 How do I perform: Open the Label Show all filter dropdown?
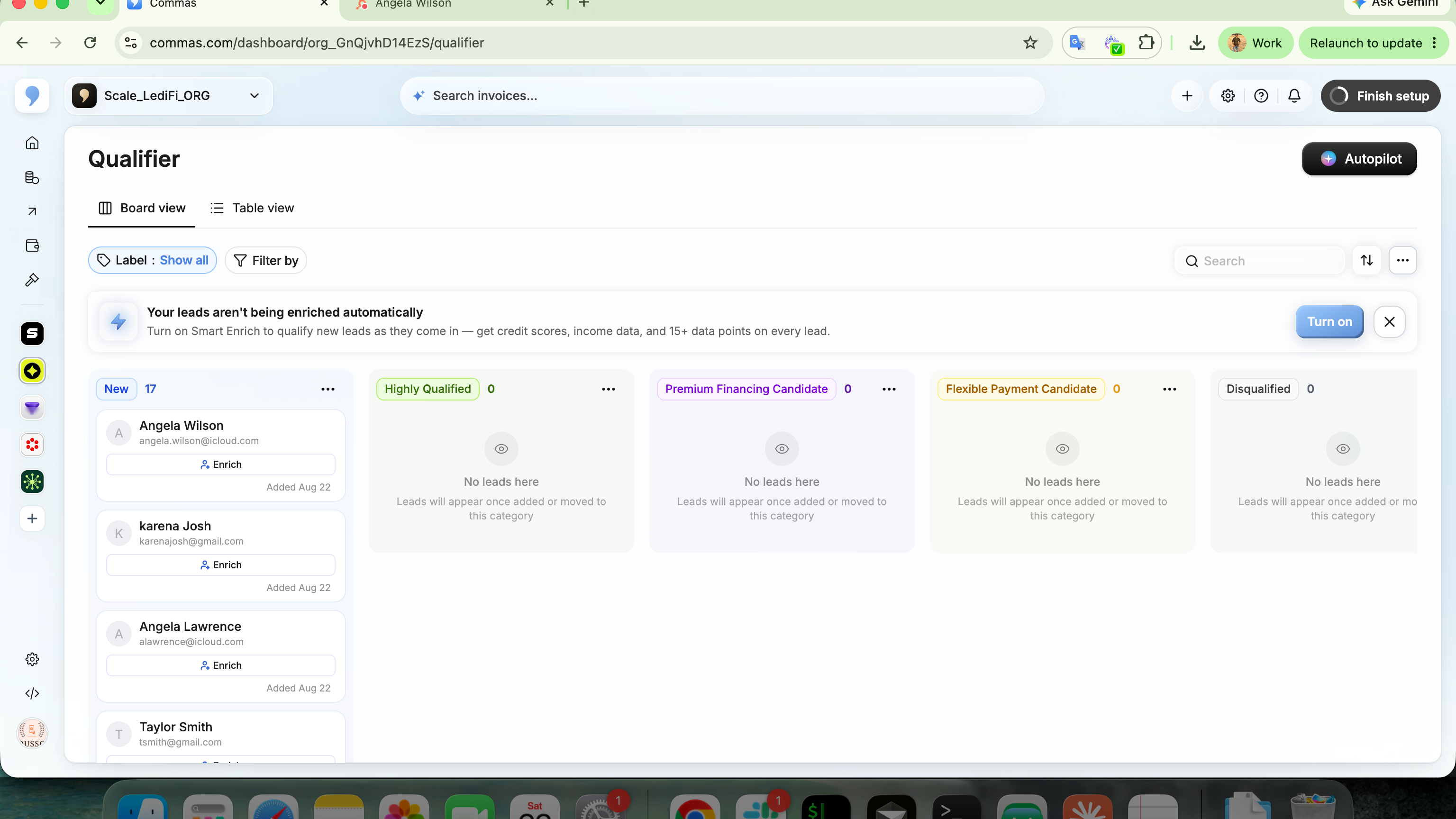(153, 261)
